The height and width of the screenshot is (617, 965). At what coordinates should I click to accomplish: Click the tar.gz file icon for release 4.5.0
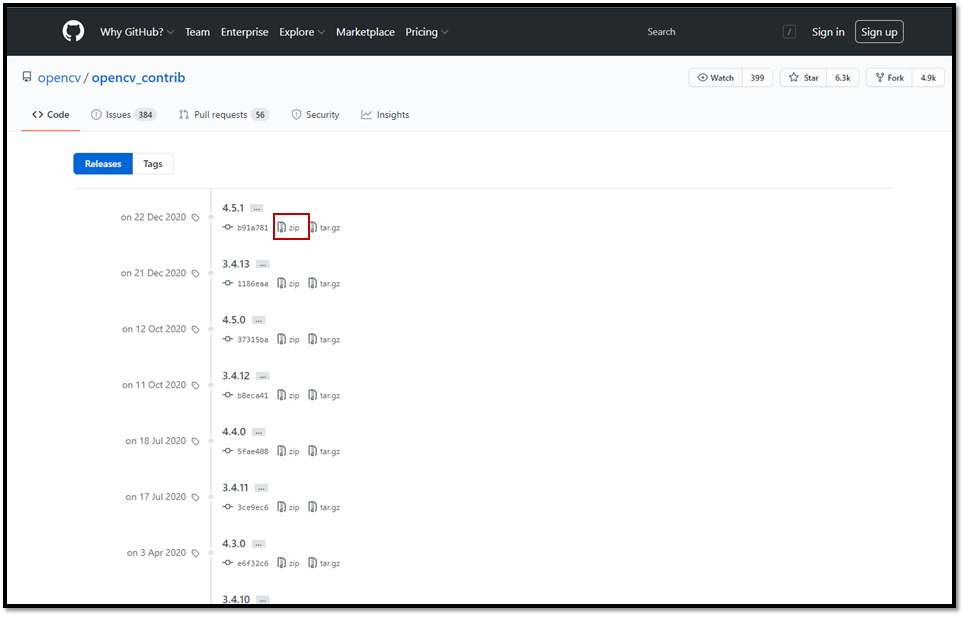313,339
